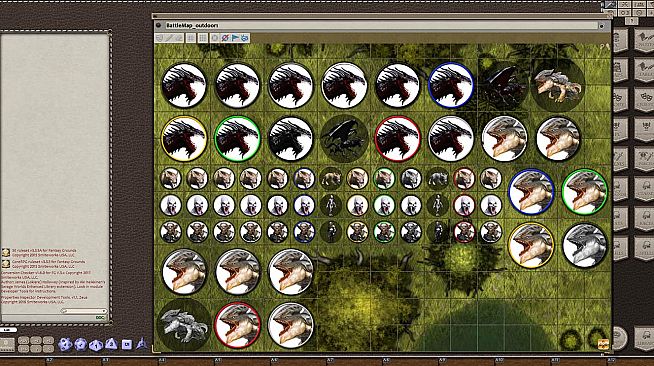Viewport: 654px width, 366px height.
Task: Roll the d4 pyramid die
Action: [x=141, y=343]
